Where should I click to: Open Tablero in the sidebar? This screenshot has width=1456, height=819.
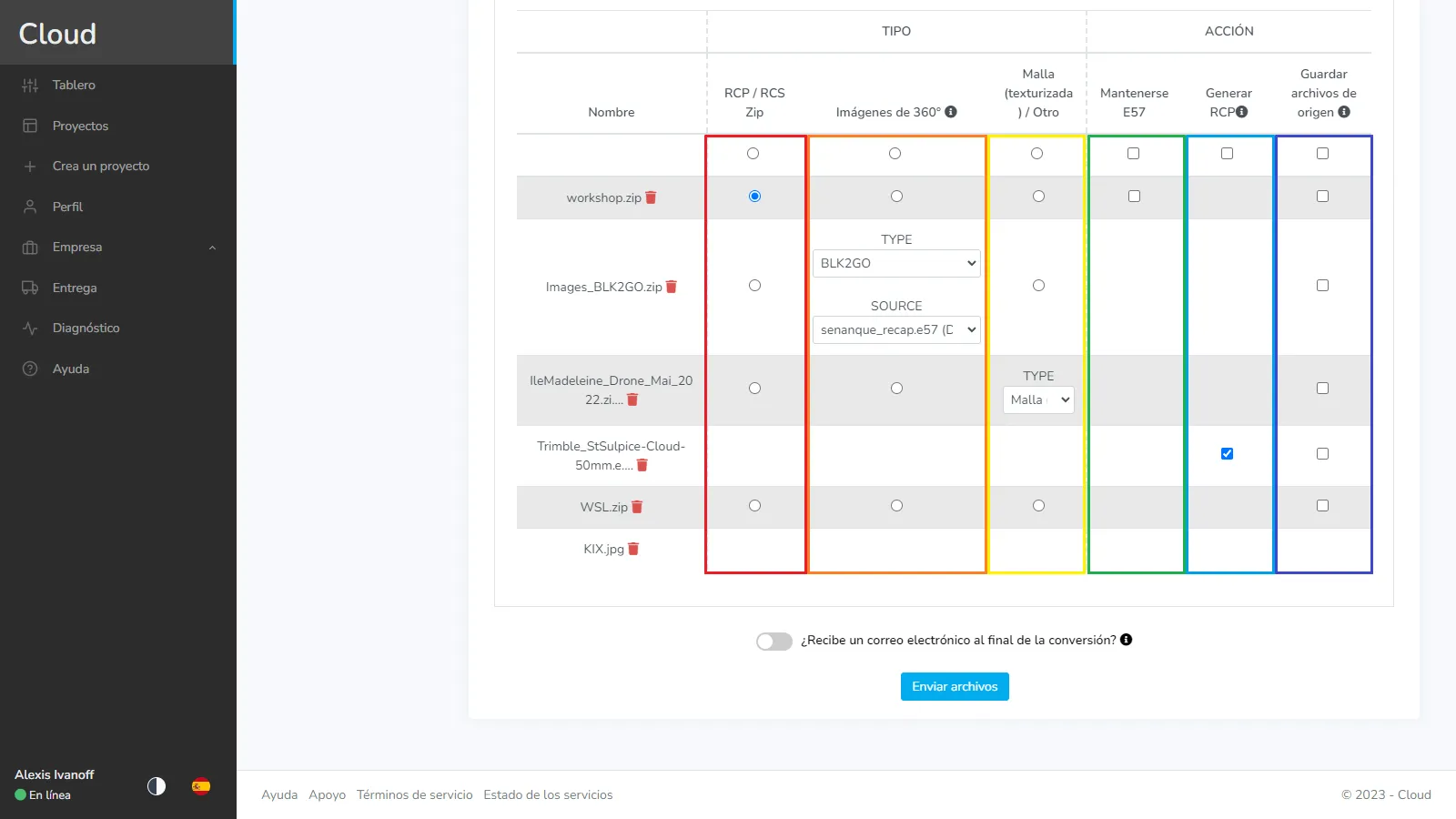coord(74,85)
